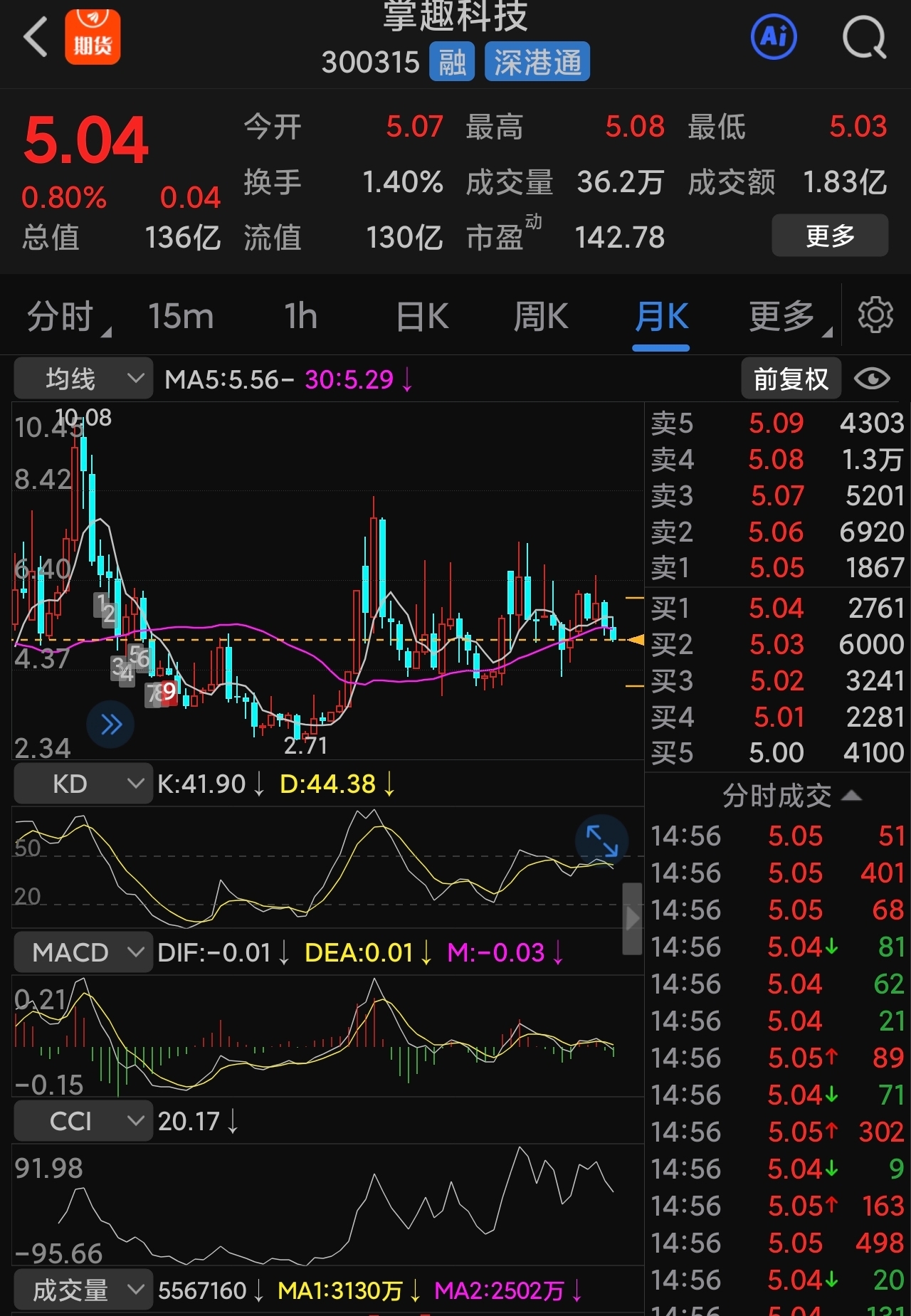Switch to 日K tab
Screen dimensions: 911x1316
tap(422, 316)
